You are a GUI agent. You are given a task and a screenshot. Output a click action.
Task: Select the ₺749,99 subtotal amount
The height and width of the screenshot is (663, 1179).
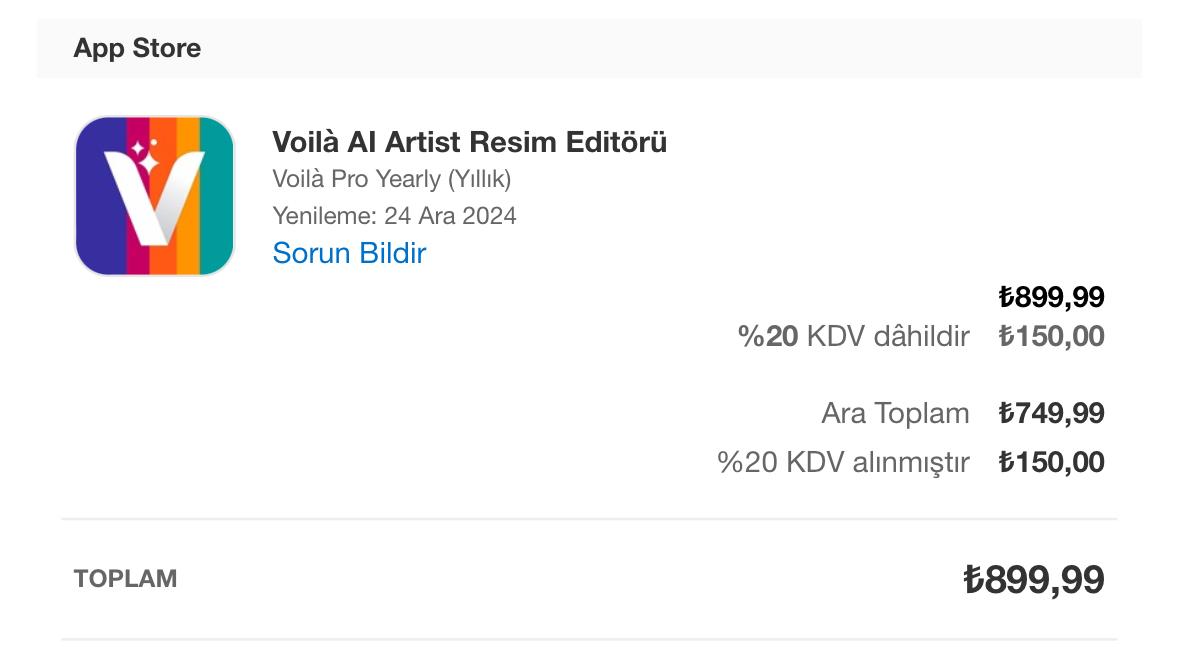coord(1050,412)
